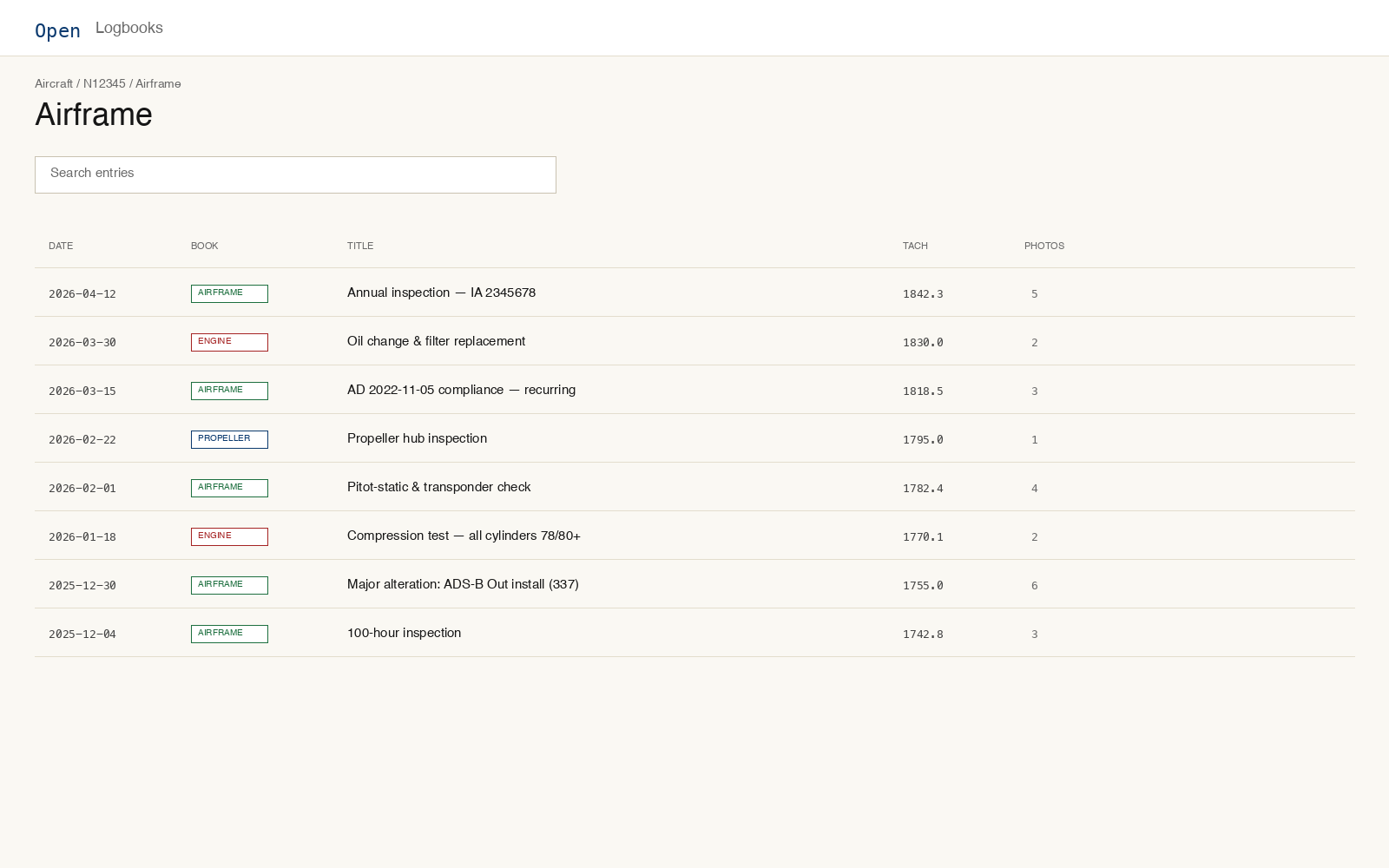Screen dimensions: 1389x868
Task: Select the date 2026-03-30
Action: (82, 343)
